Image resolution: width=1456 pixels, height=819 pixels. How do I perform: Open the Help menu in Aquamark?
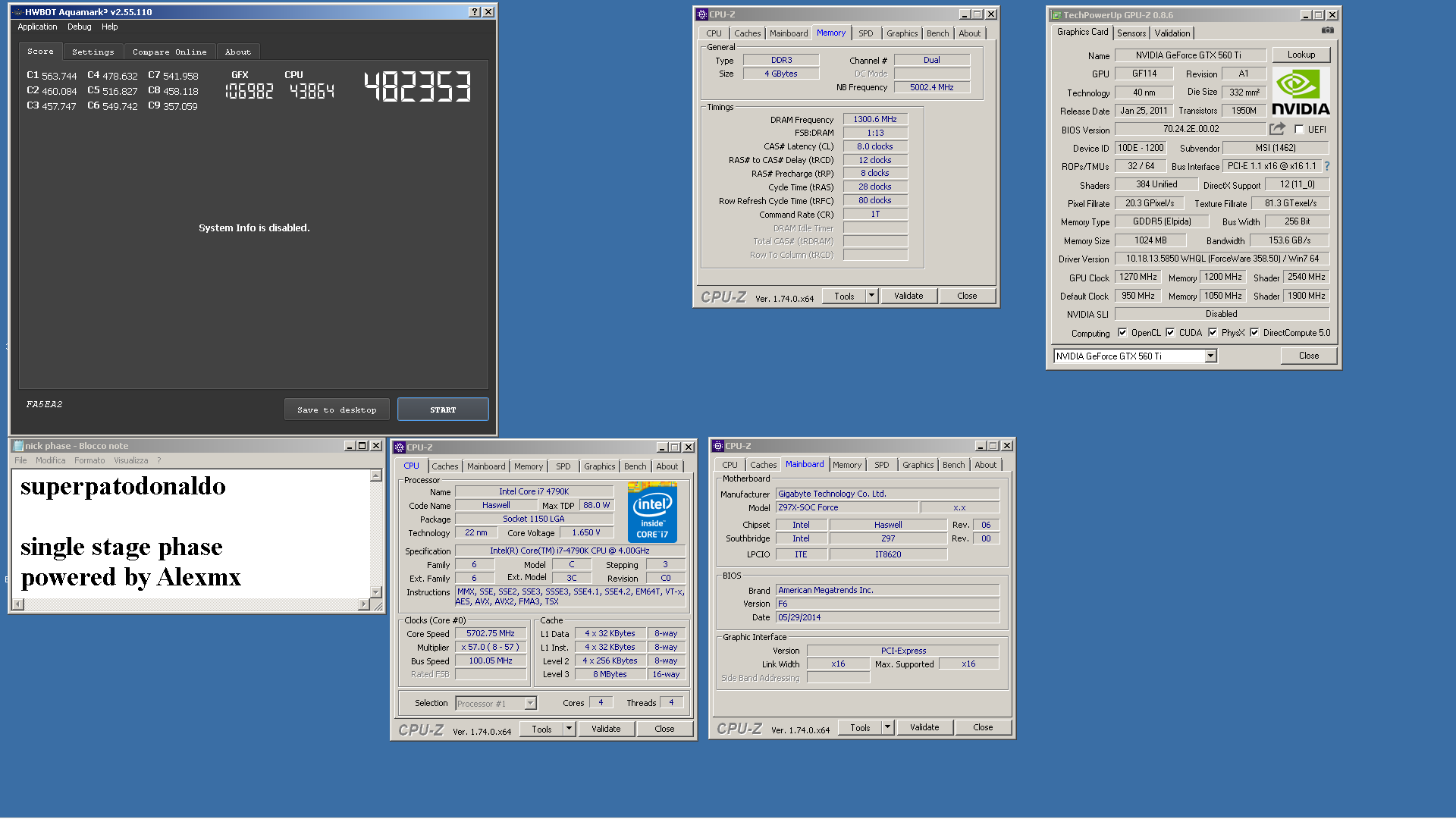click(110, 27)
